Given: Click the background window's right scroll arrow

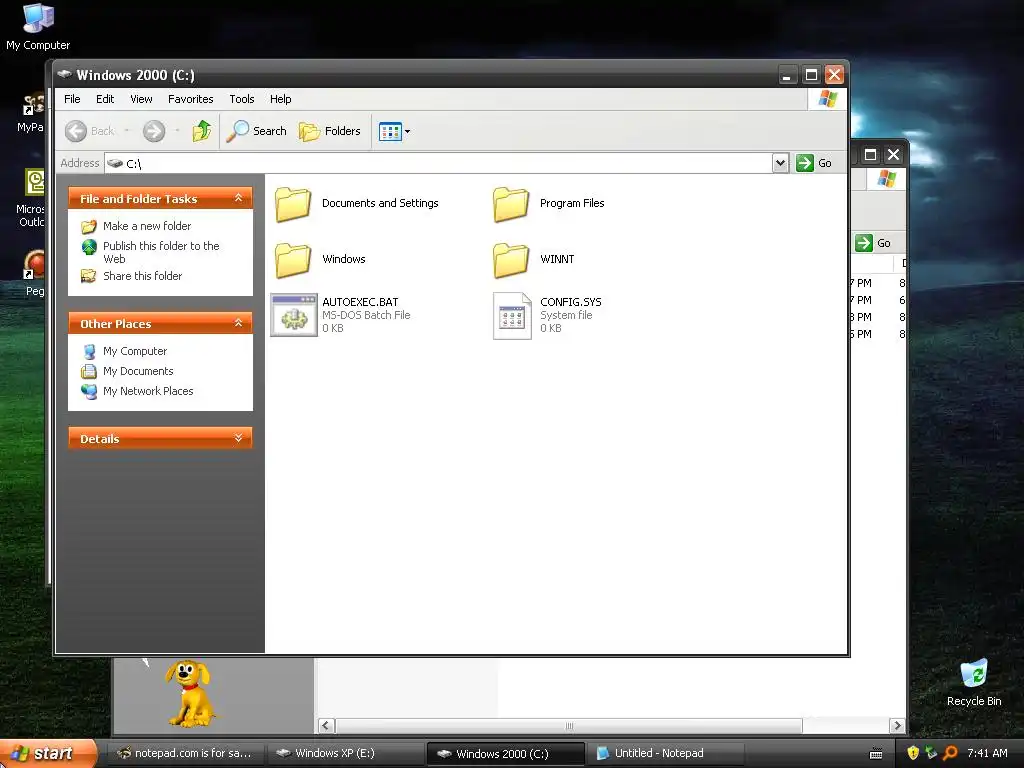Looking at the screenshot, I should 897,726.
